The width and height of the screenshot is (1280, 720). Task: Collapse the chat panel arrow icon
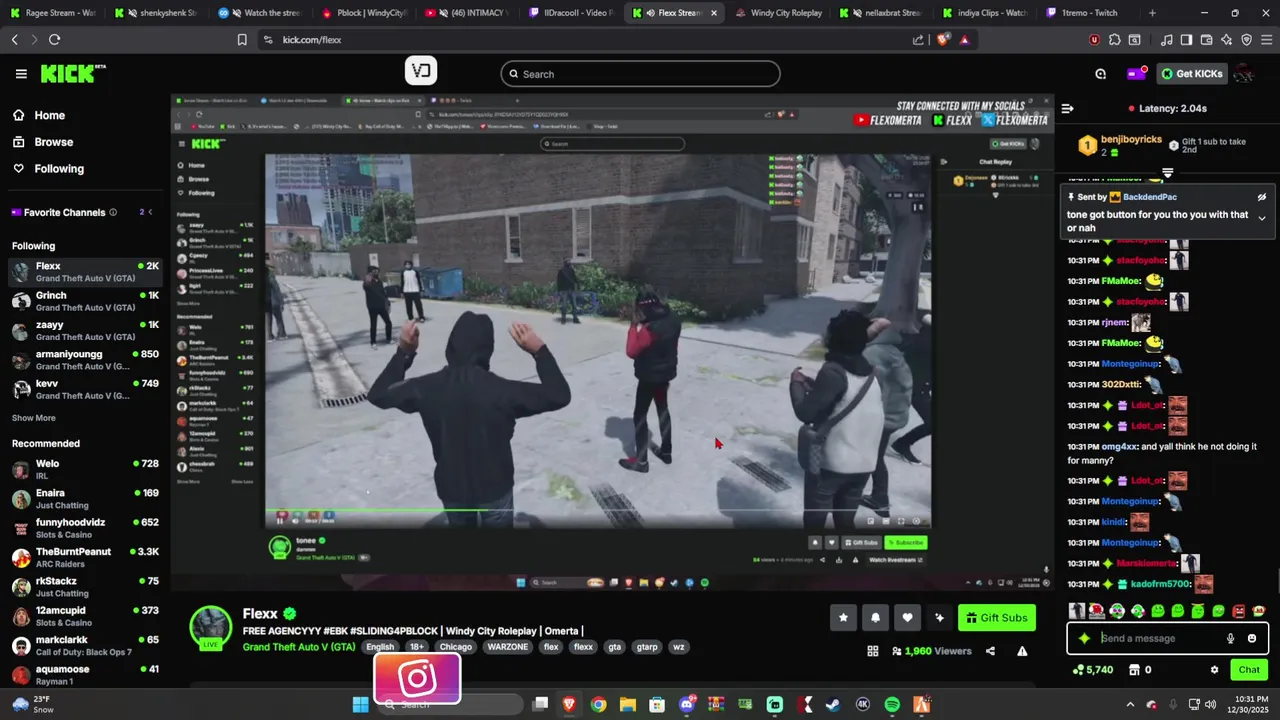click(1067, 108)
